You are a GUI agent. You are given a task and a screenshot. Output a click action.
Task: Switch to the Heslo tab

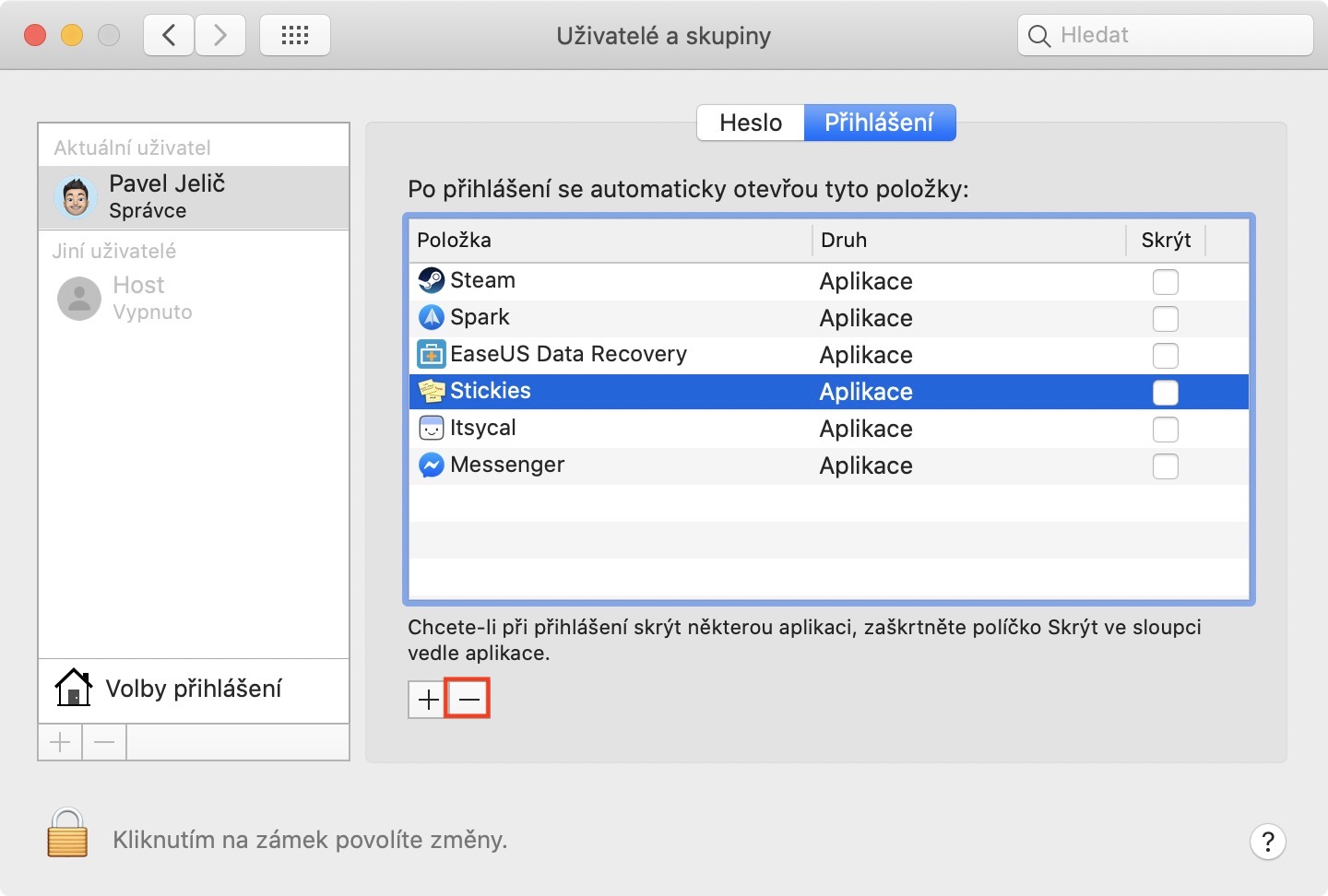click(x=751, y=123)
